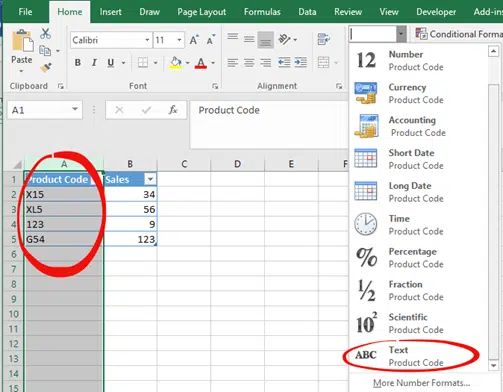The image size is (503, 392).
Task: Select the Scientific format option
Action: [x=418, y=323]
